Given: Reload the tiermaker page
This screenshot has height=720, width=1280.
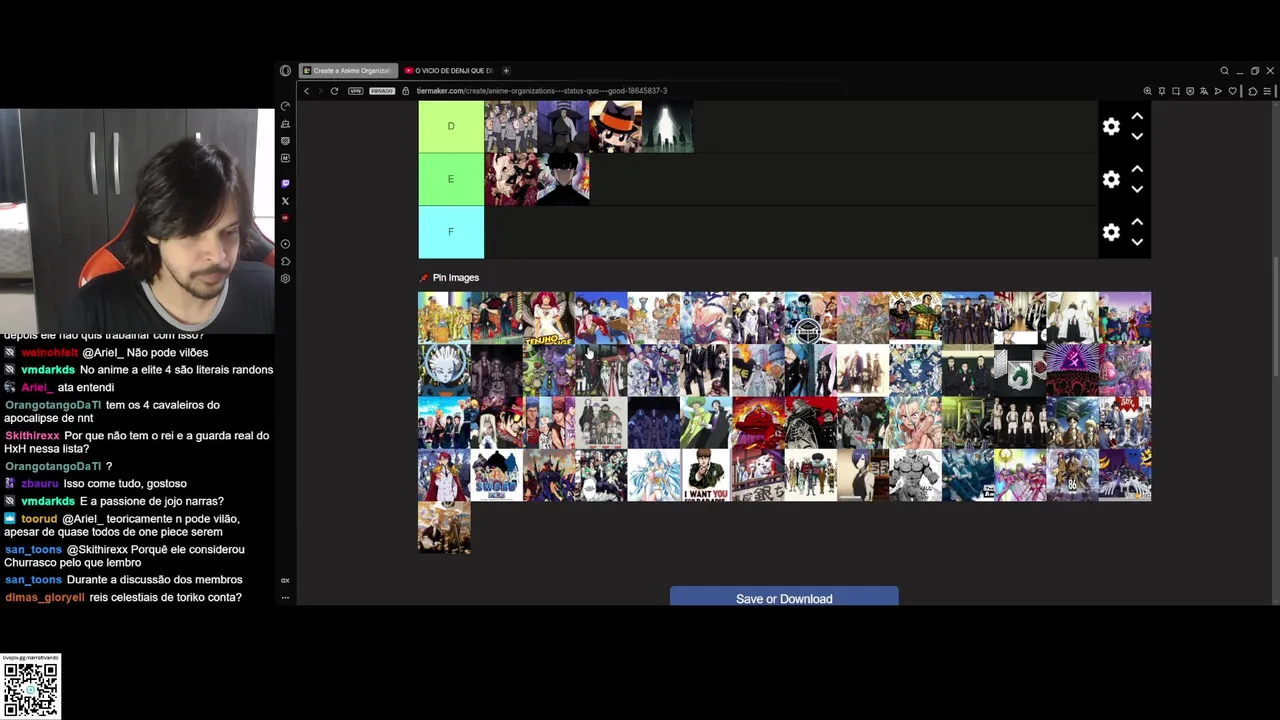Looking at the screenshot, I should 334,91.
